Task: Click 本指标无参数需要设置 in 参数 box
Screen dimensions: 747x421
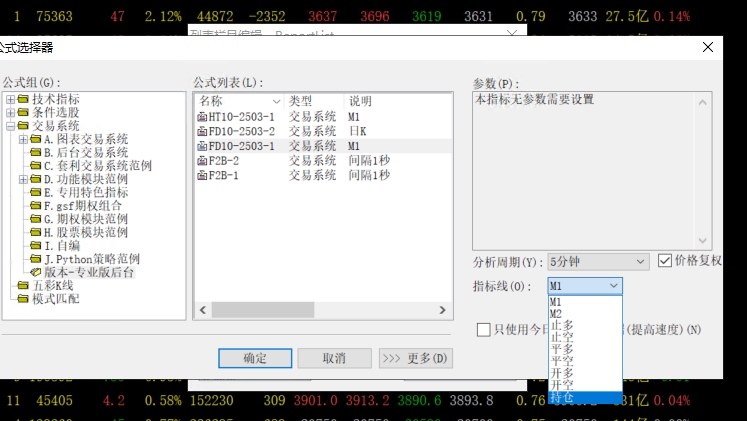Action: pyautogui.click(x=535, y=100)
